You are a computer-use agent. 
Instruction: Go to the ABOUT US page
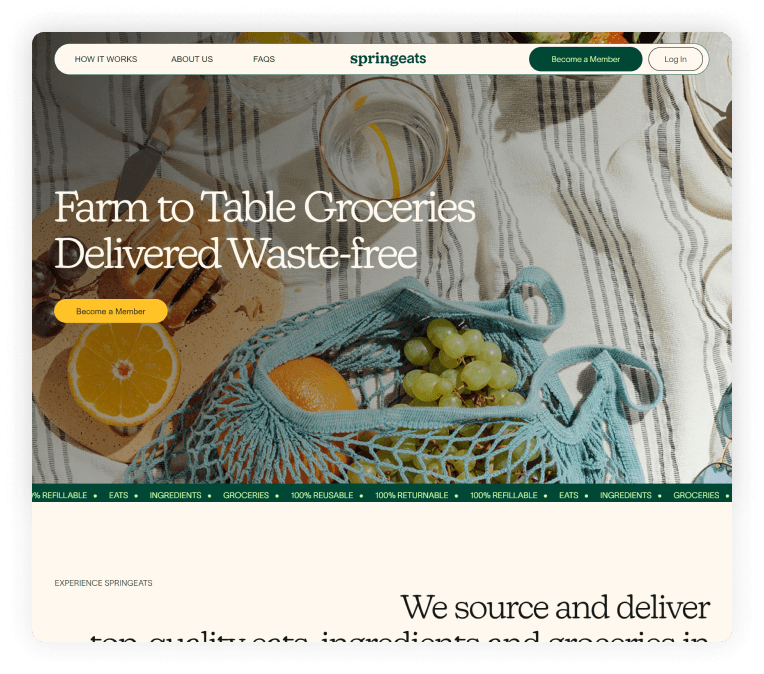pyautogui.click(x=192, y=59)
